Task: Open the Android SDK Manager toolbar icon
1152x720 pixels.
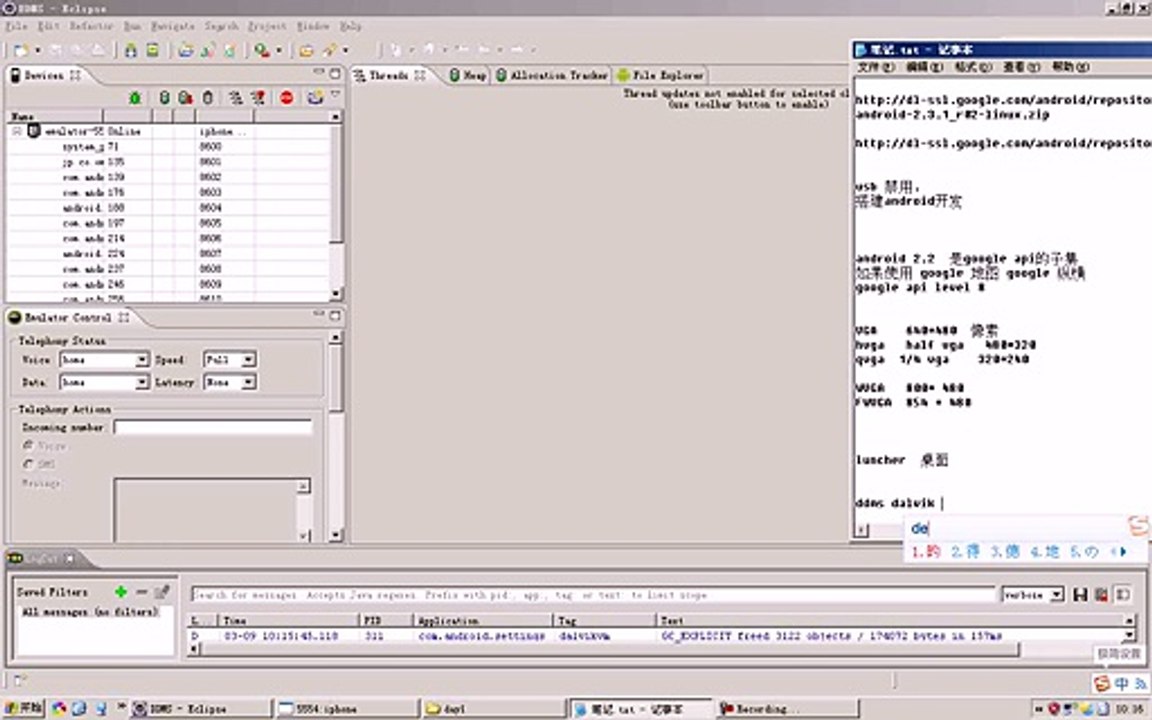Action: 130,50
